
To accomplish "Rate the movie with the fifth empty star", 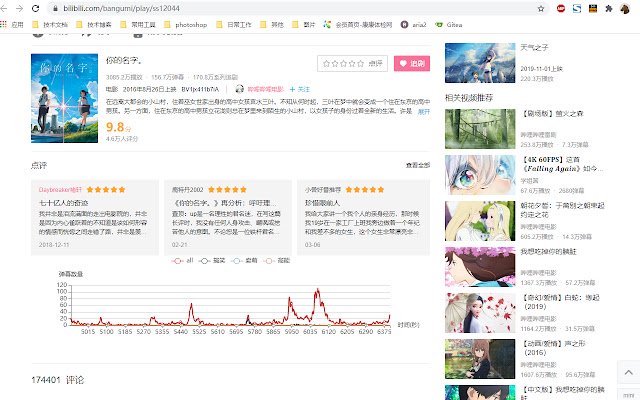I will pyautogui.click(x=360, y=63).
